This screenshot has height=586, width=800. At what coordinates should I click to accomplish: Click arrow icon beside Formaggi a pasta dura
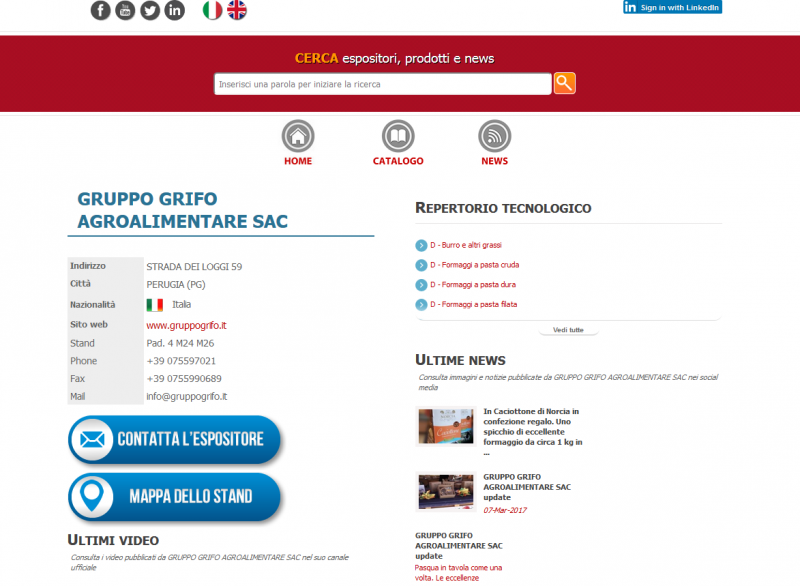coord(421,285)
